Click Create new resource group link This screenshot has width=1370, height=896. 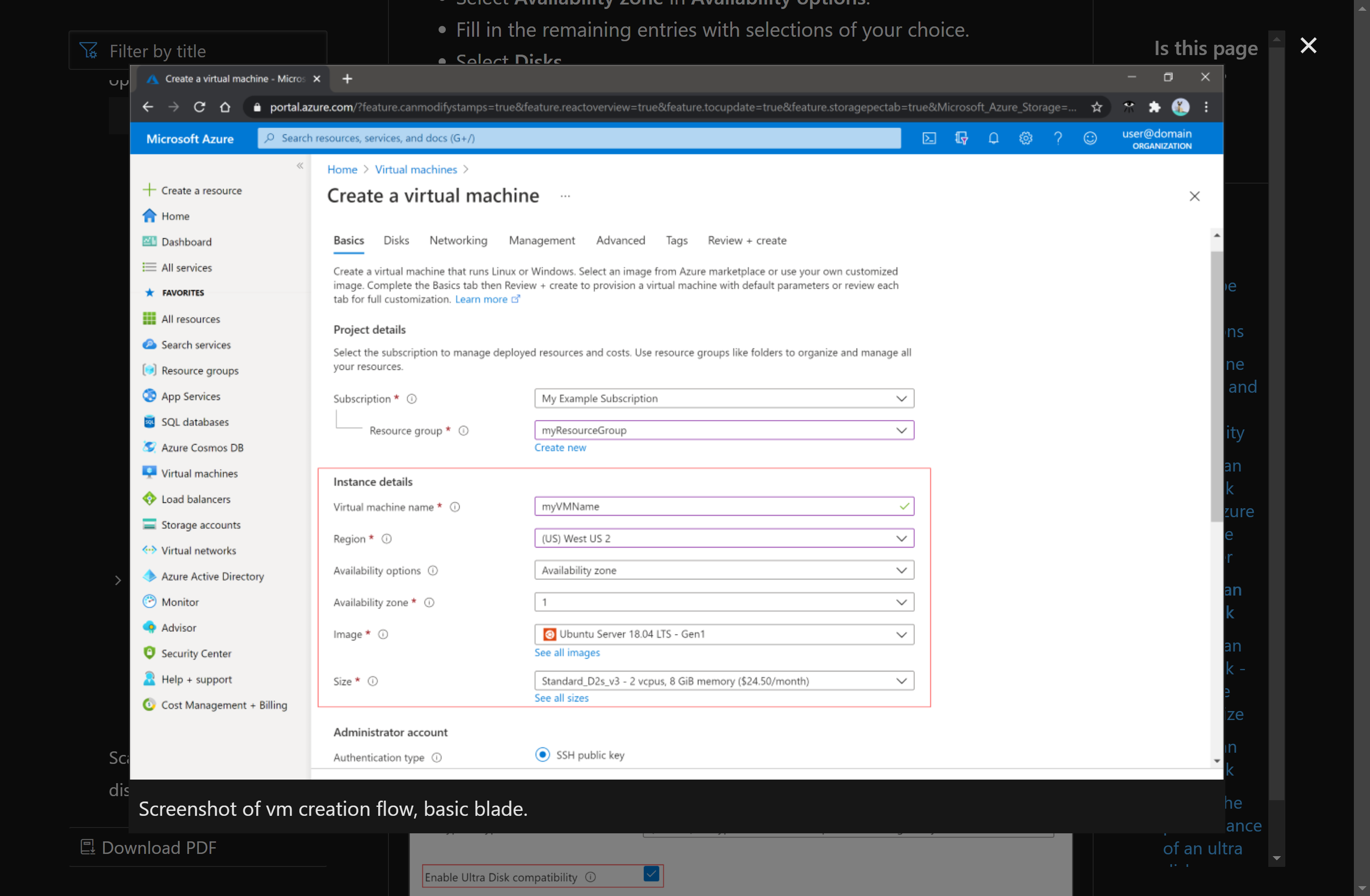point(560,447)
